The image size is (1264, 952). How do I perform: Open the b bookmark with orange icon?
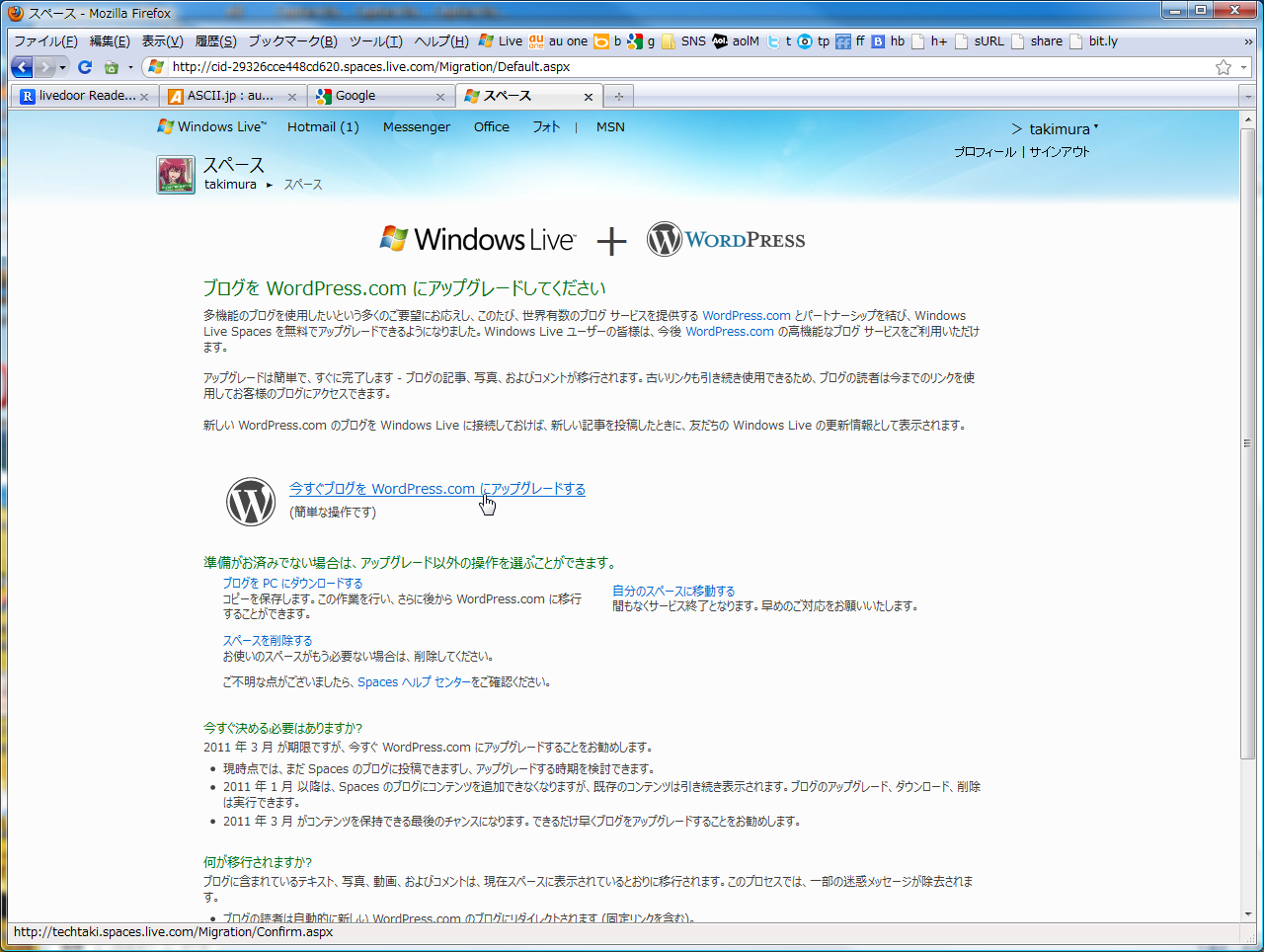point(607,41)
